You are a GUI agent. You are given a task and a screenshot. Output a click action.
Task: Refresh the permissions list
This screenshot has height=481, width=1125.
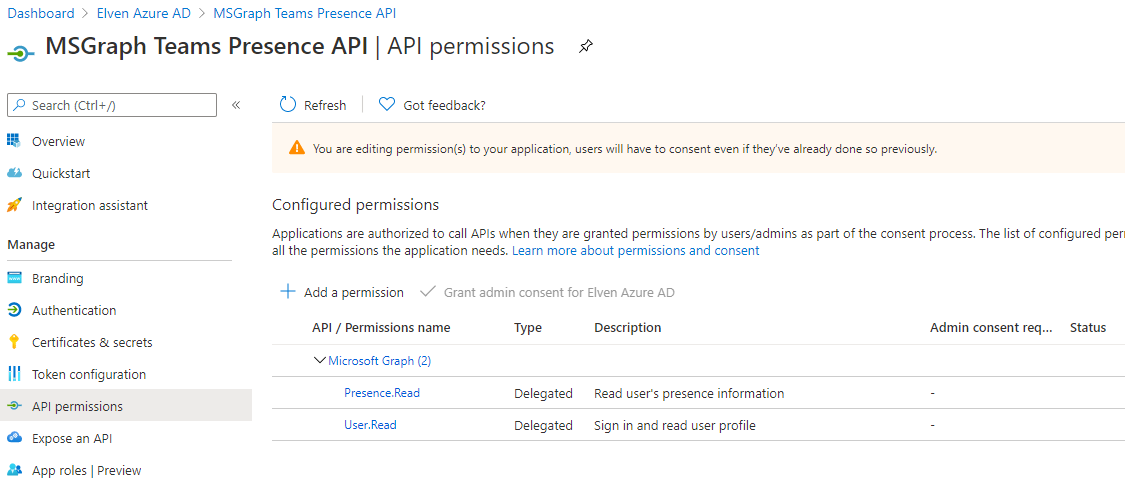[x=325, y=105]
